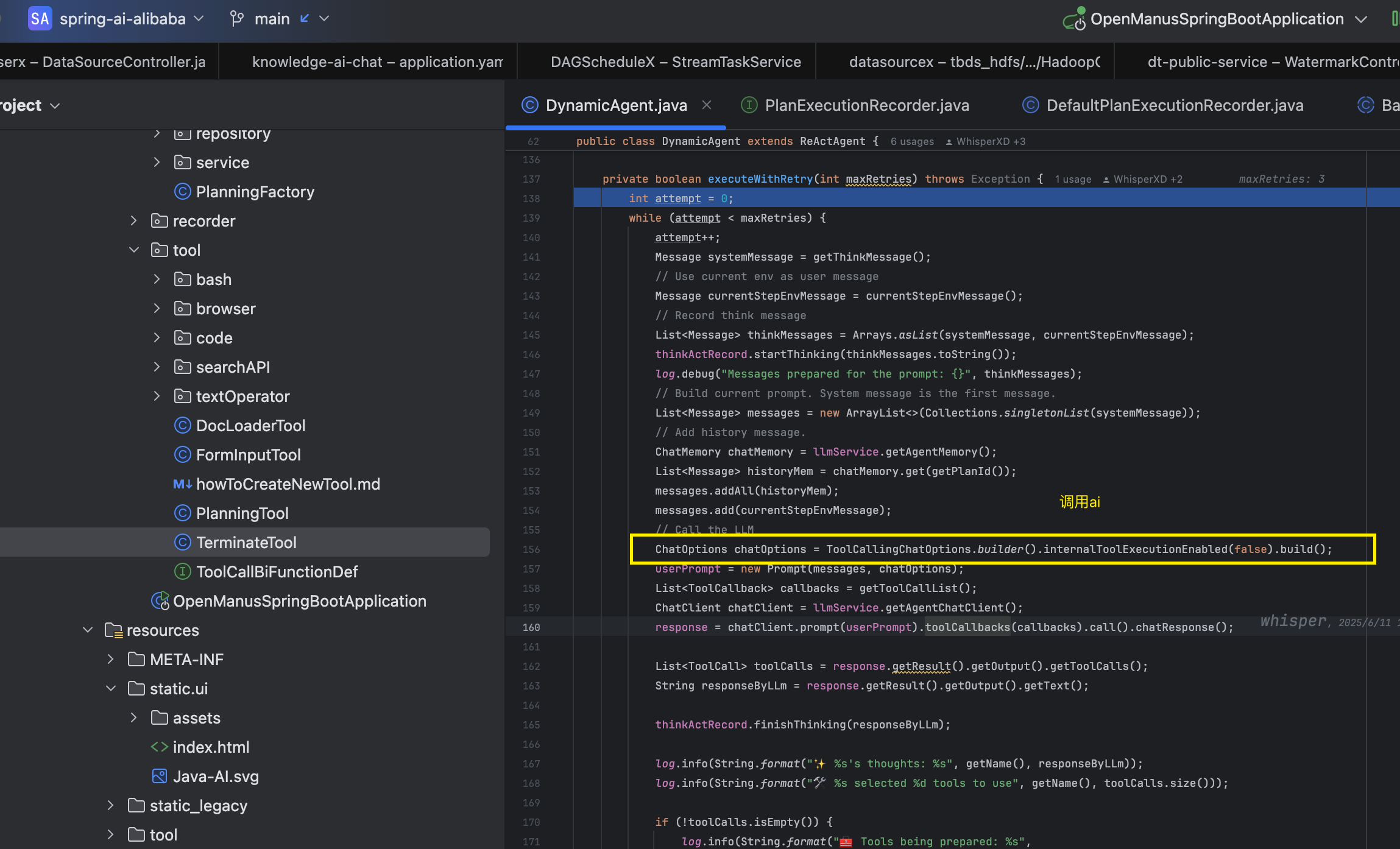
Task: Switch to DefaultPlanExecutionRecorder.java tab
Action: point(1174,105)
